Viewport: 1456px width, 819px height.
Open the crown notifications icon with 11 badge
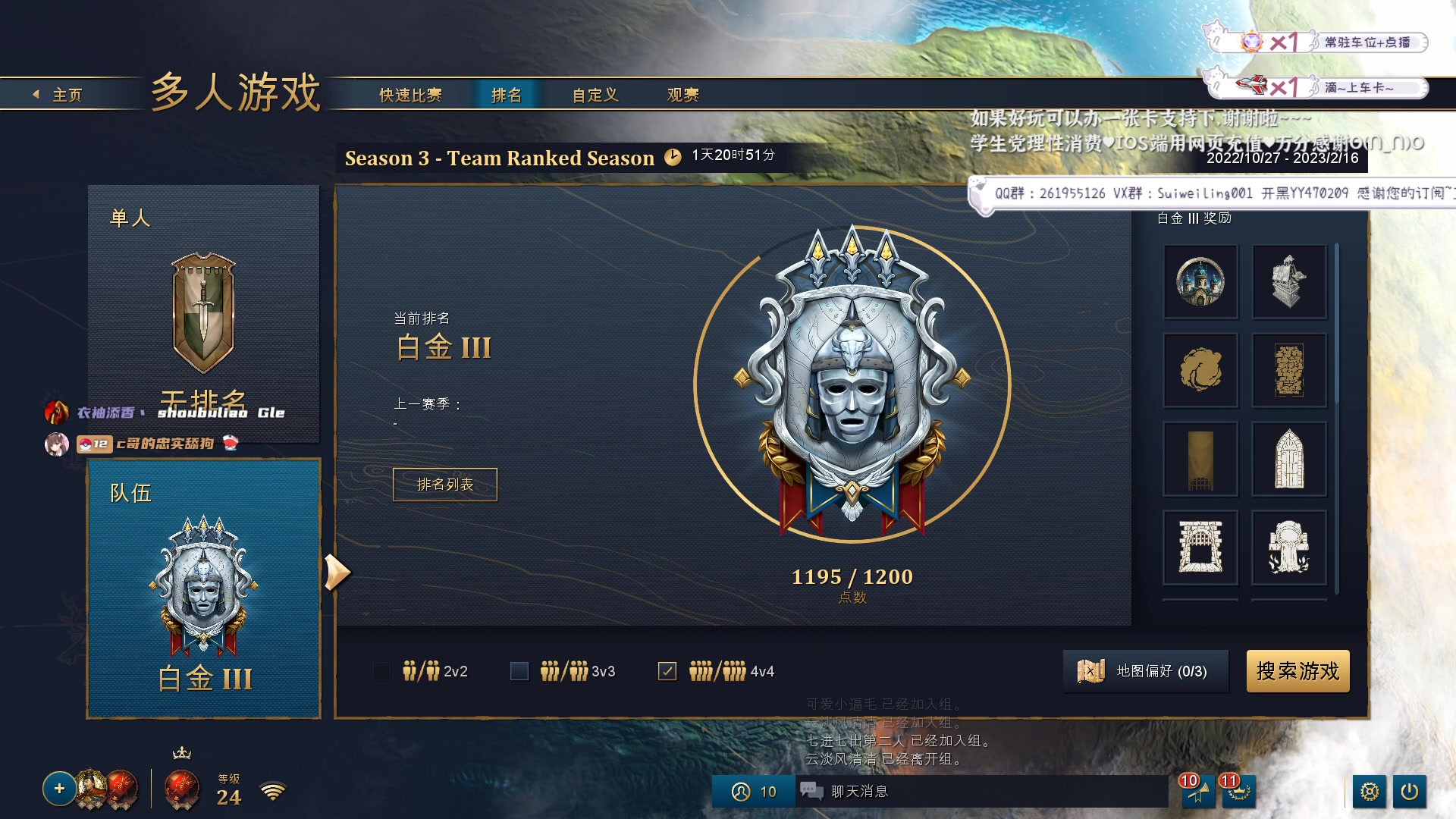coord(1238,792)
